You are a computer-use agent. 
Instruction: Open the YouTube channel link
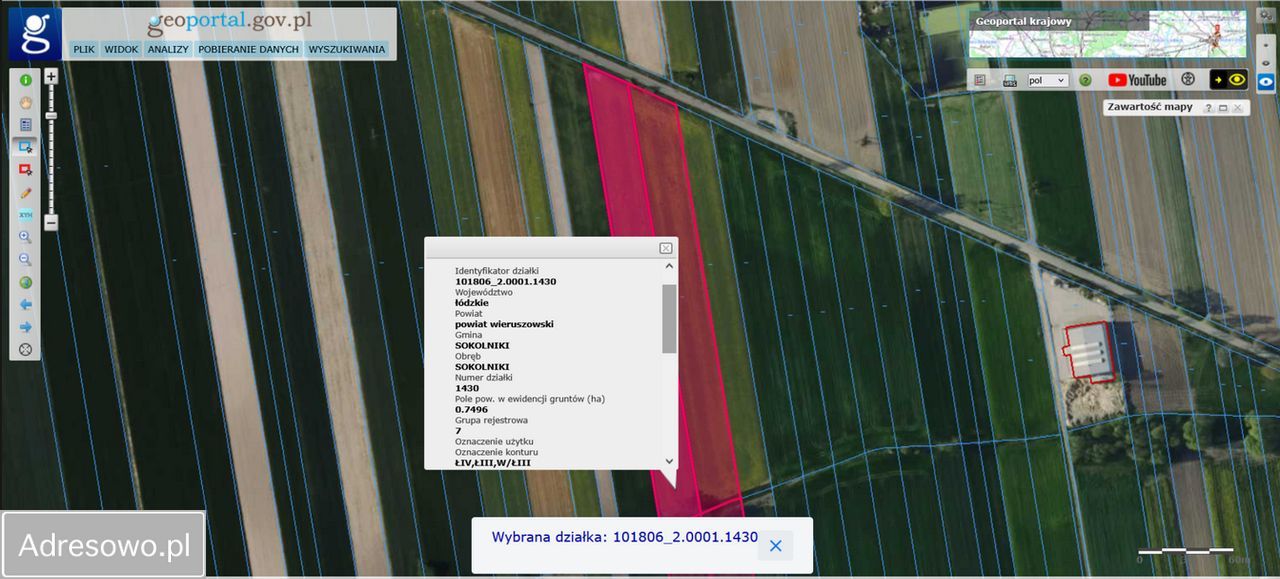click(1137, 80)
